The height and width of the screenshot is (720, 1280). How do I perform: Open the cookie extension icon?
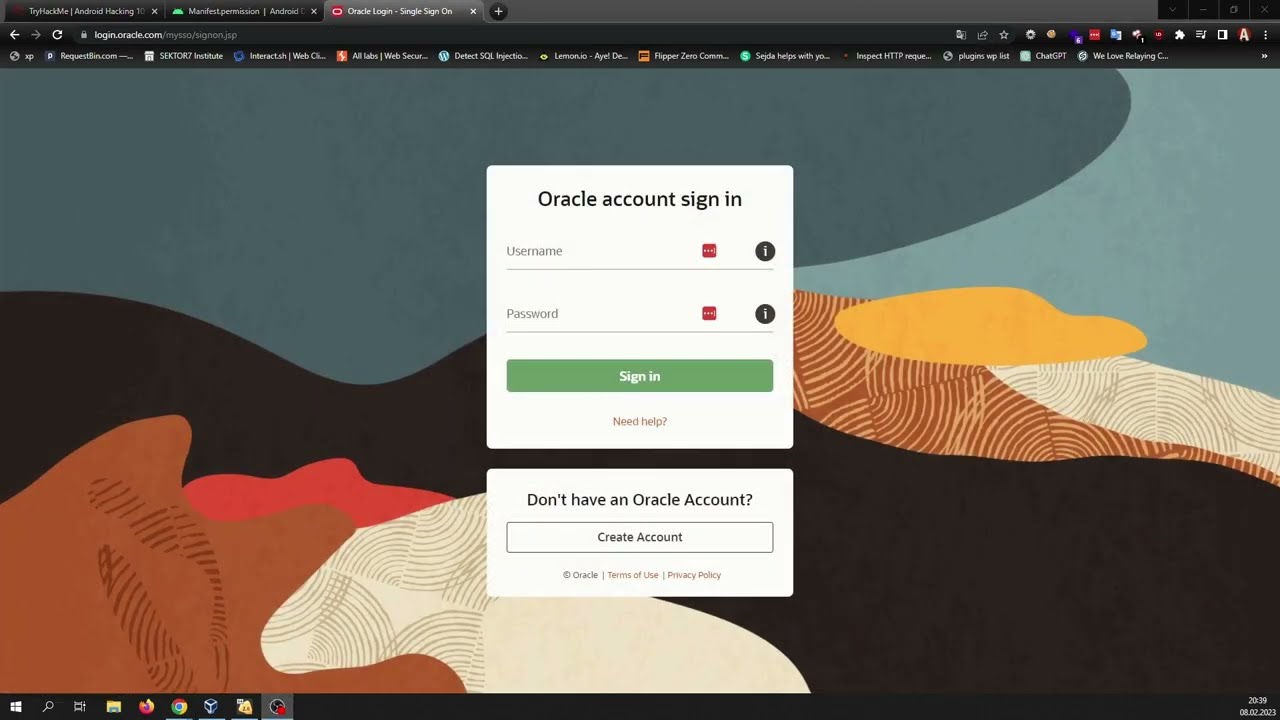[x=1052, y=34]
